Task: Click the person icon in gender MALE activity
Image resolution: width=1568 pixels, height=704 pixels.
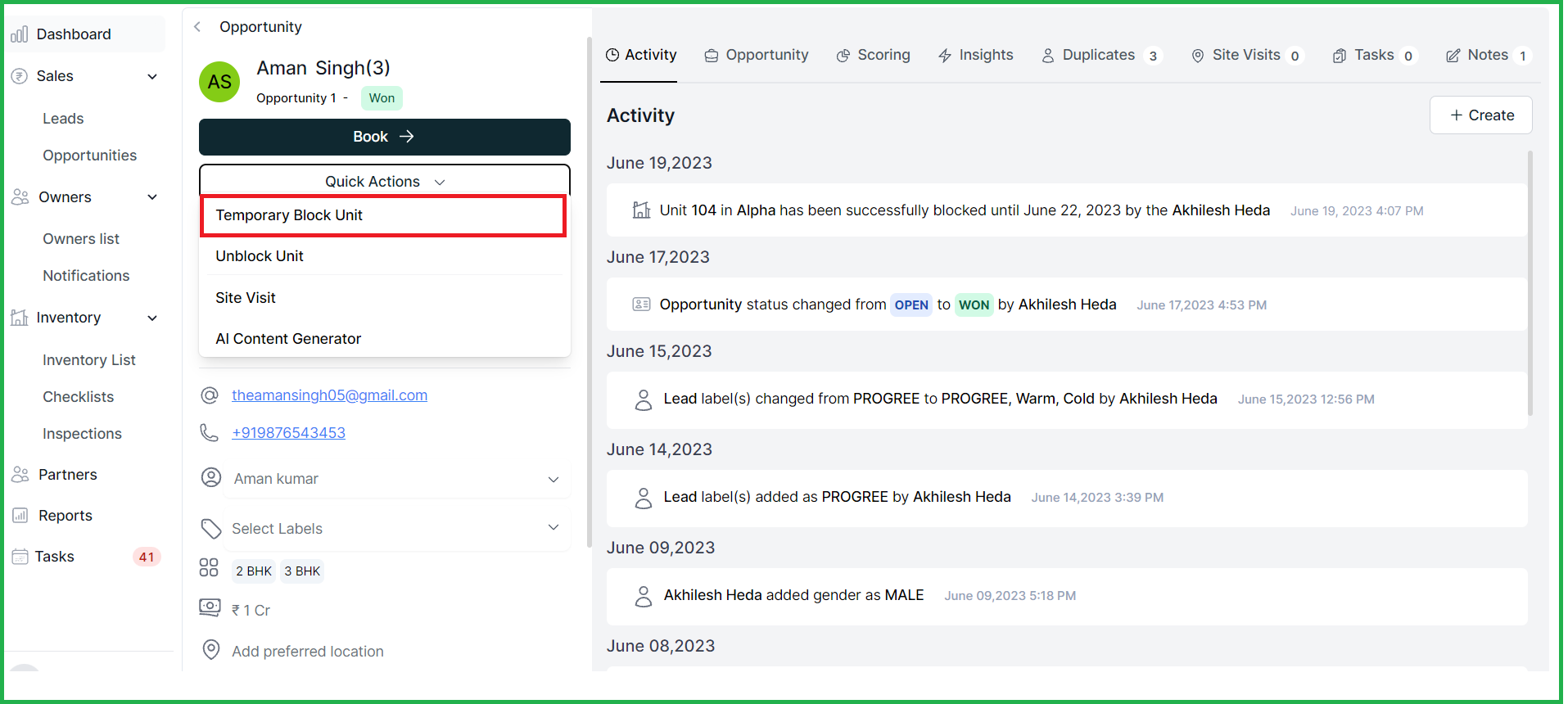Action: click(x=644, y=596)
